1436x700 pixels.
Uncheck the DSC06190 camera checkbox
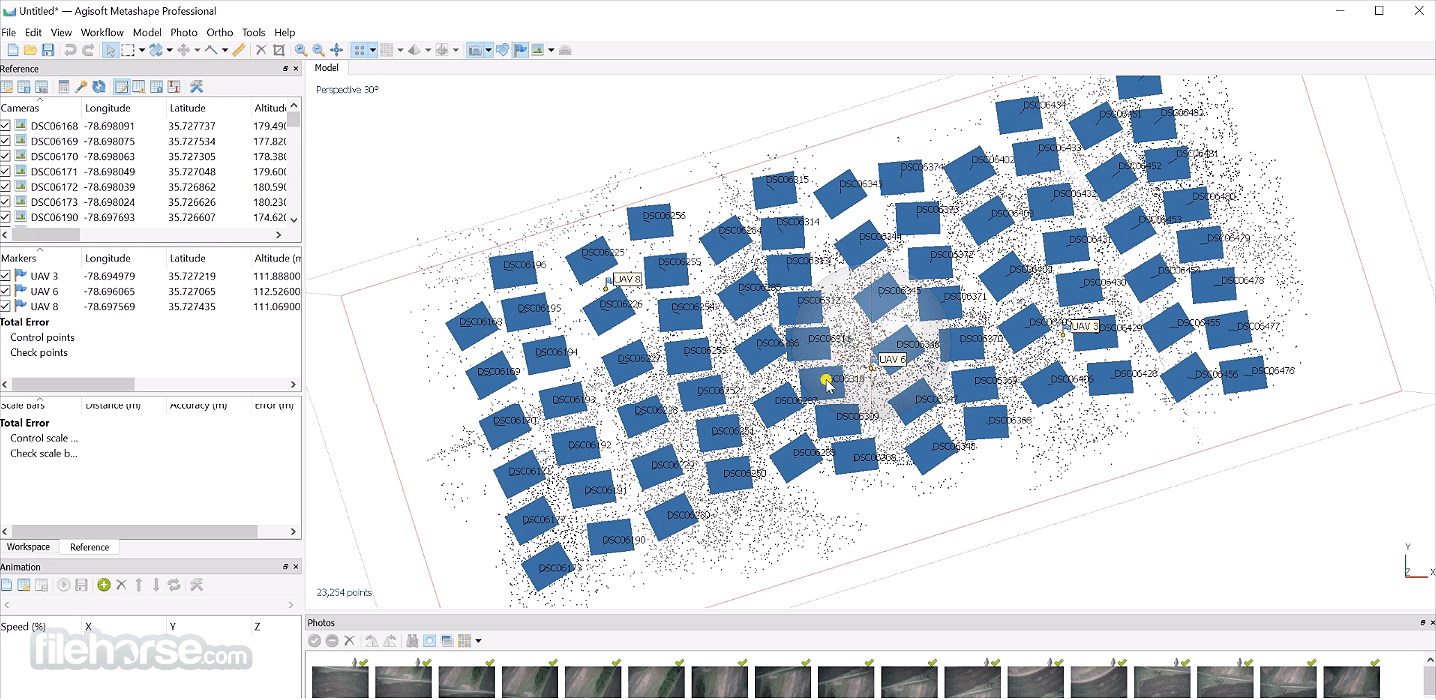point(6,217)
